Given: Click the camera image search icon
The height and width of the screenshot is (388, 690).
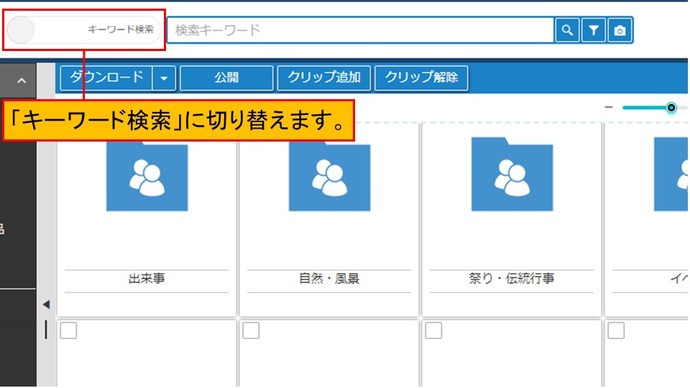Looking at the screenshot, I should [620, 30].
